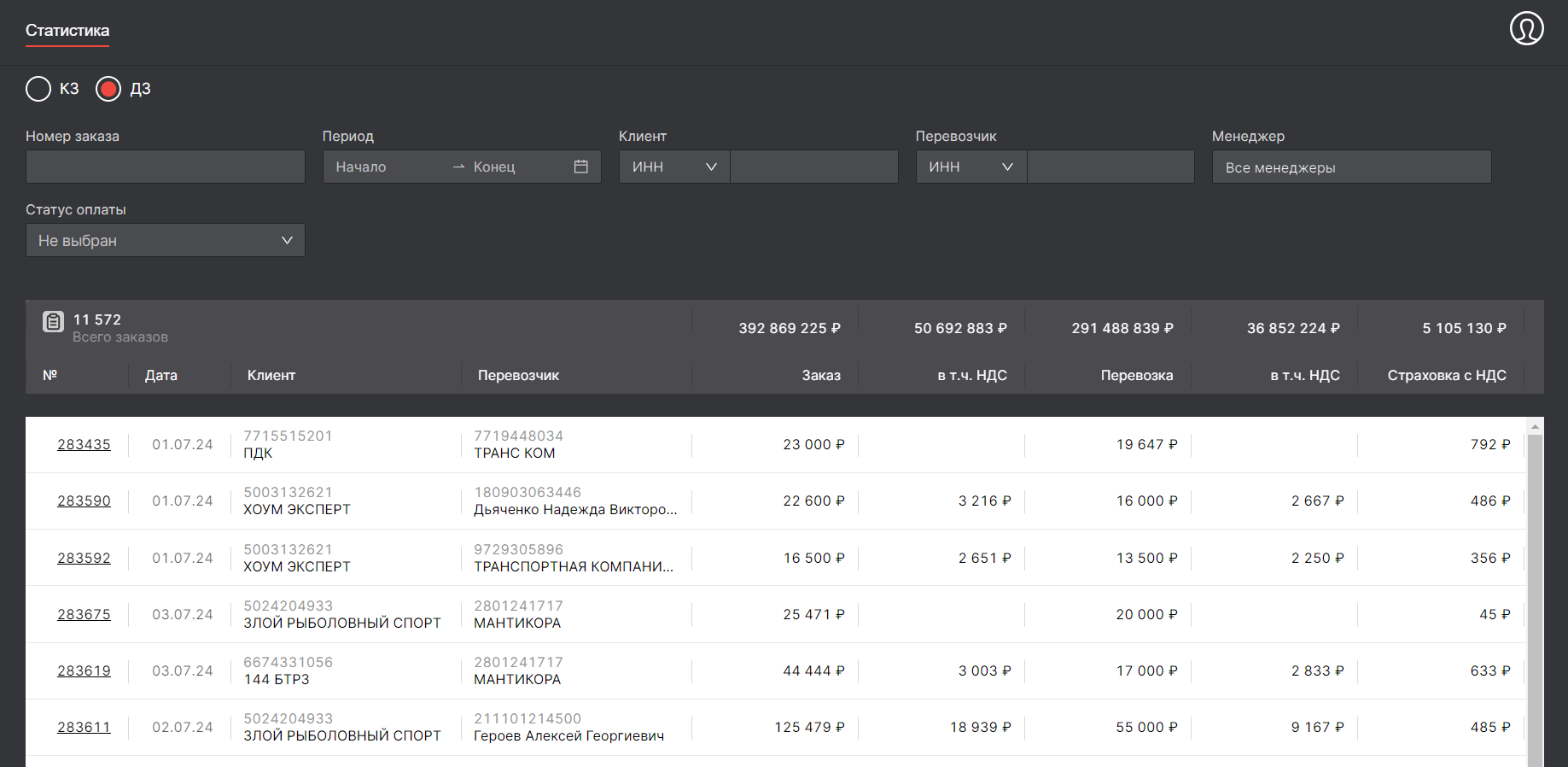
Task: Click client ПДК cell
Action: (x=258, y=453)
